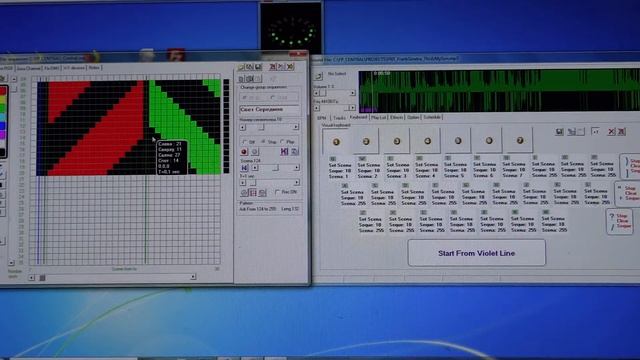640x360 pixels.
Task: Click the curved arrow icon beside No Select
Action: (x=319, y=76)
